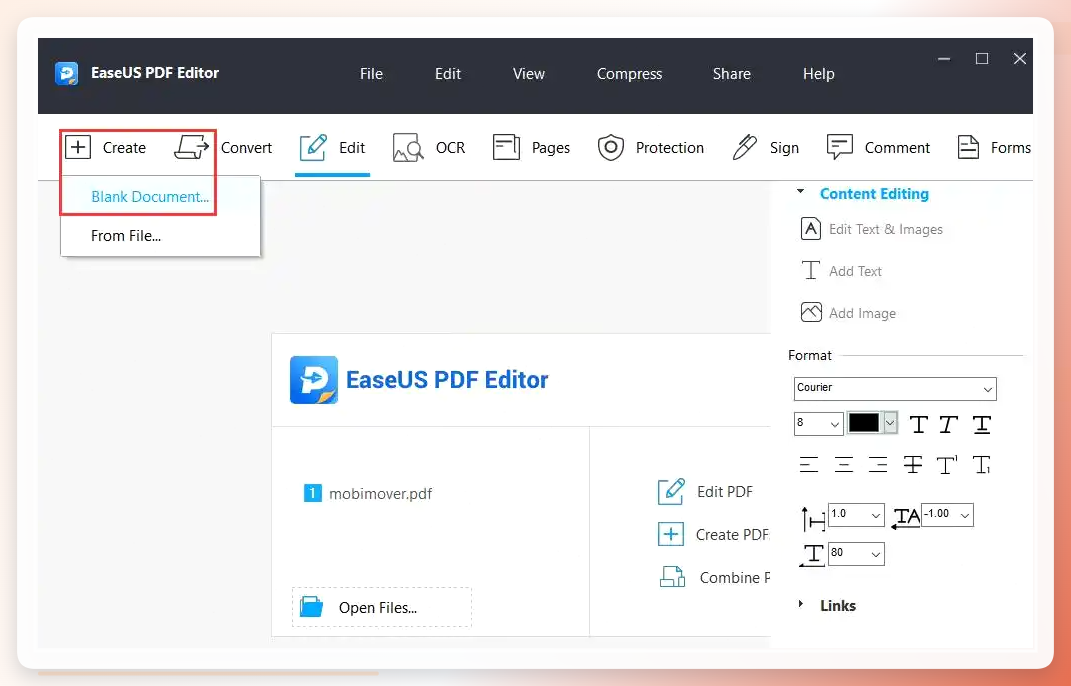Align text right
1071x686 pixels.
click(878, 465)
